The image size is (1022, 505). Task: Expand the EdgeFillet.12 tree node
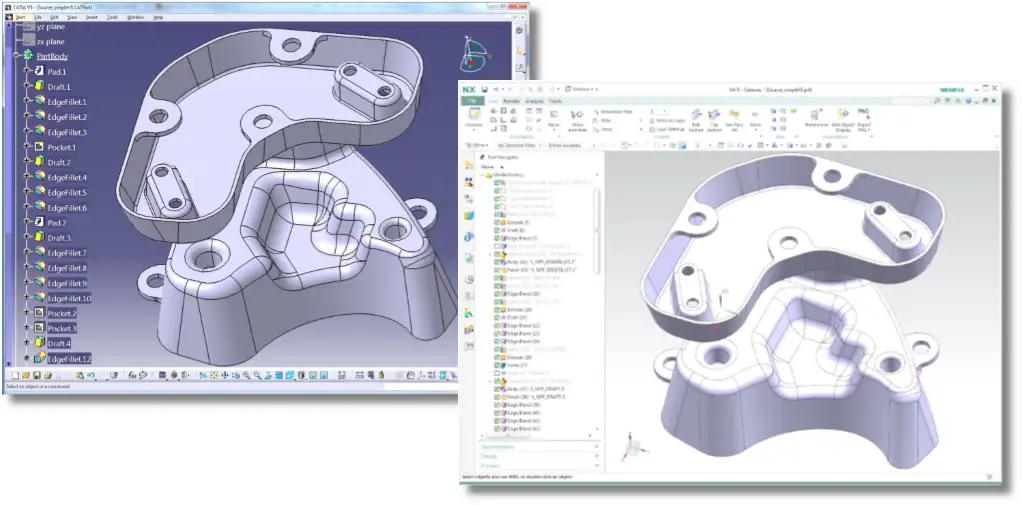pyautogui.click(x=27, y=359)
